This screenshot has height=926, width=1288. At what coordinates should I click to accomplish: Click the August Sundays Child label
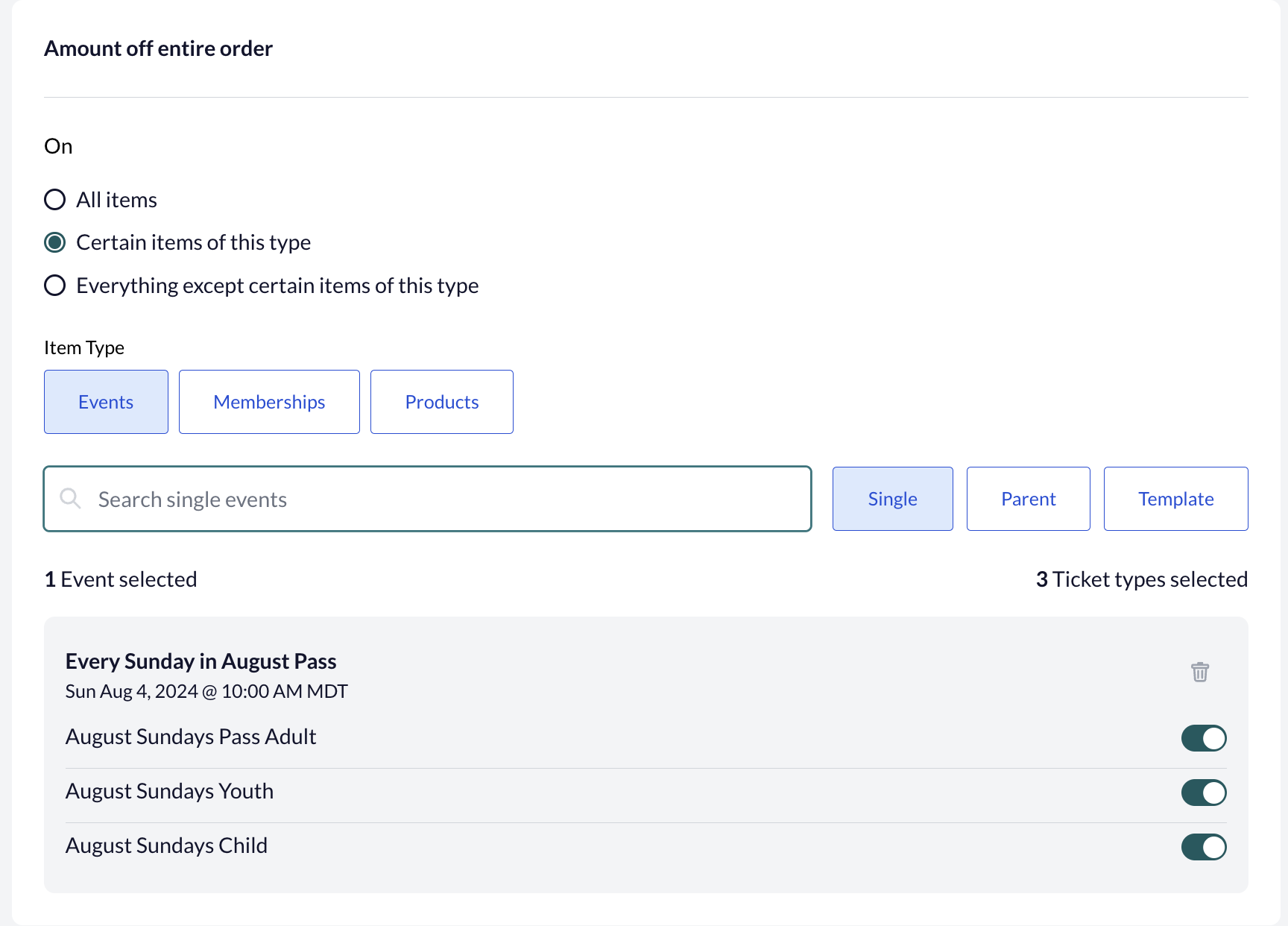166,845
